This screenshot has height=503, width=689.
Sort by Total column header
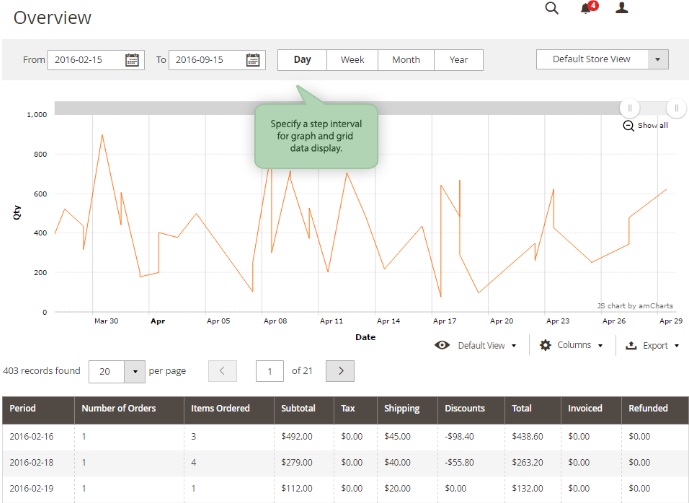(533, 410)
